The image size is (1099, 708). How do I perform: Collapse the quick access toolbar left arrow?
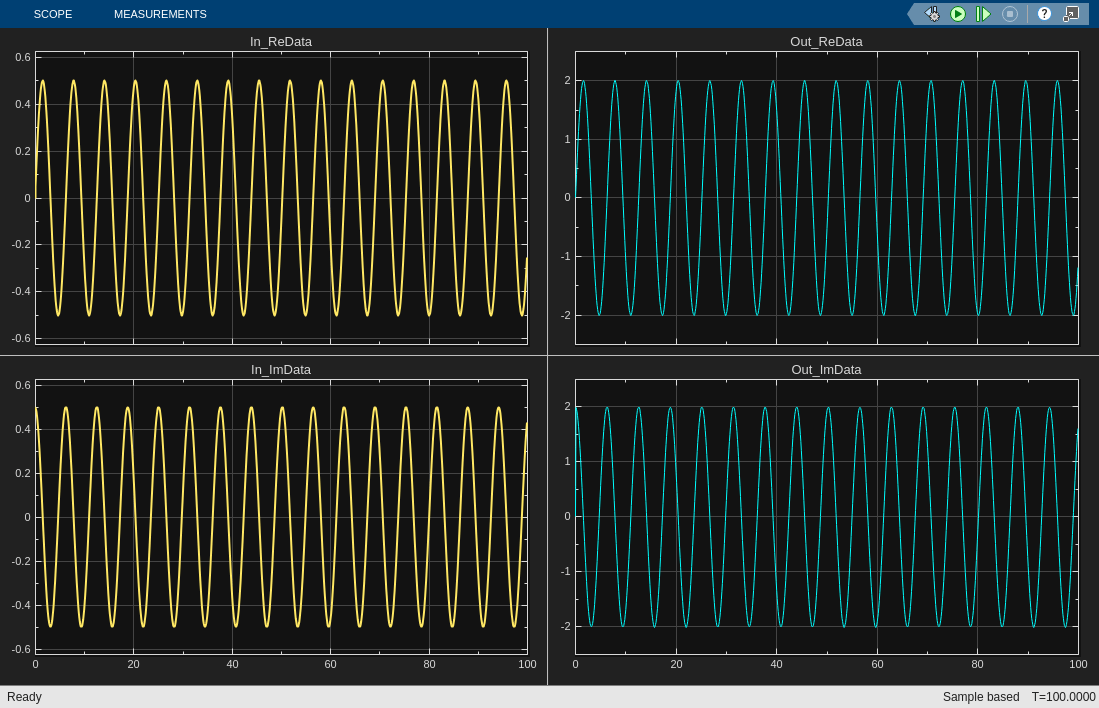point(912,14)
